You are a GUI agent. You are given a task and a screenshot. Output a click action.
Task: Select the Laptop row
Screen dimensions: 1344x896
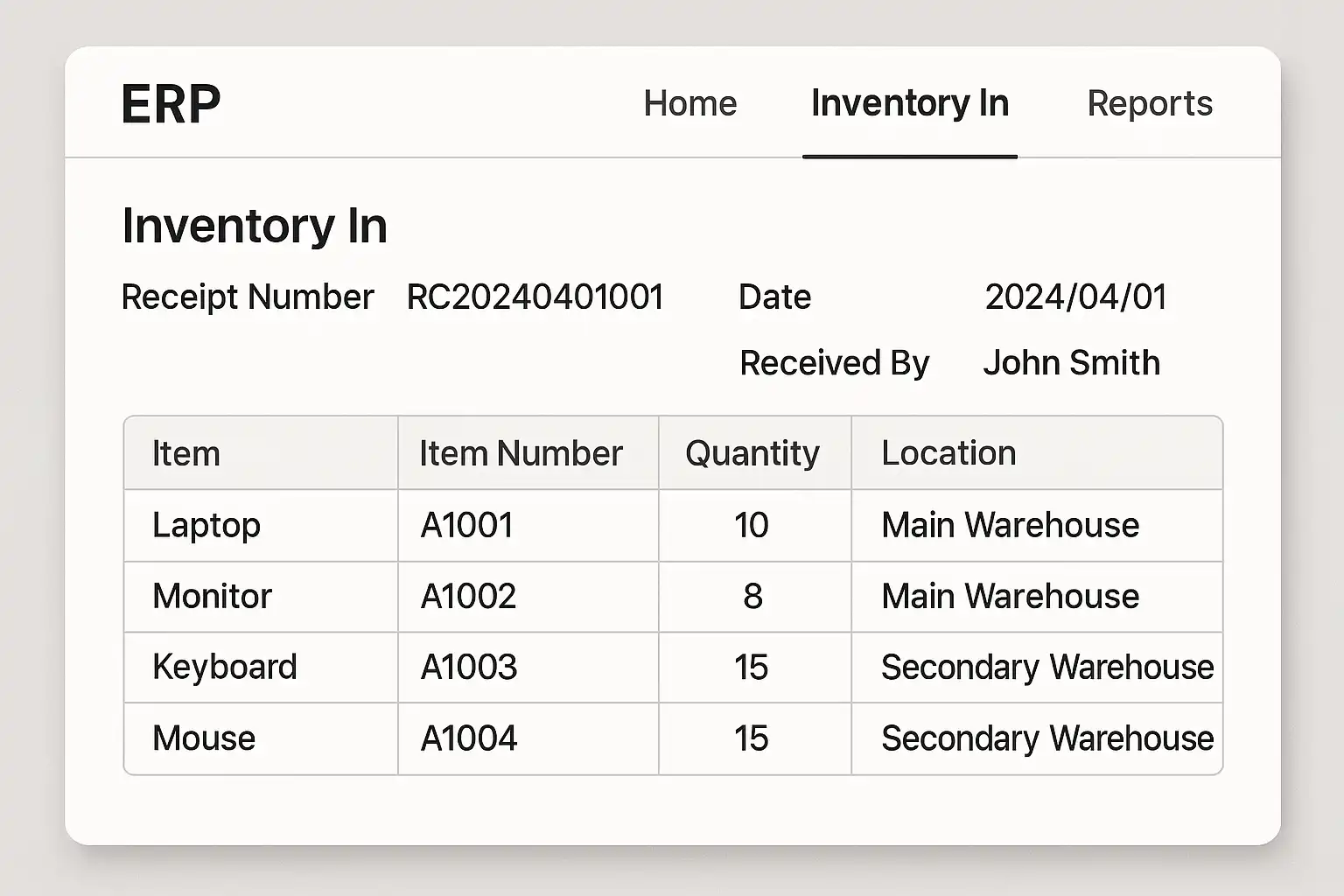click(206, 526)
